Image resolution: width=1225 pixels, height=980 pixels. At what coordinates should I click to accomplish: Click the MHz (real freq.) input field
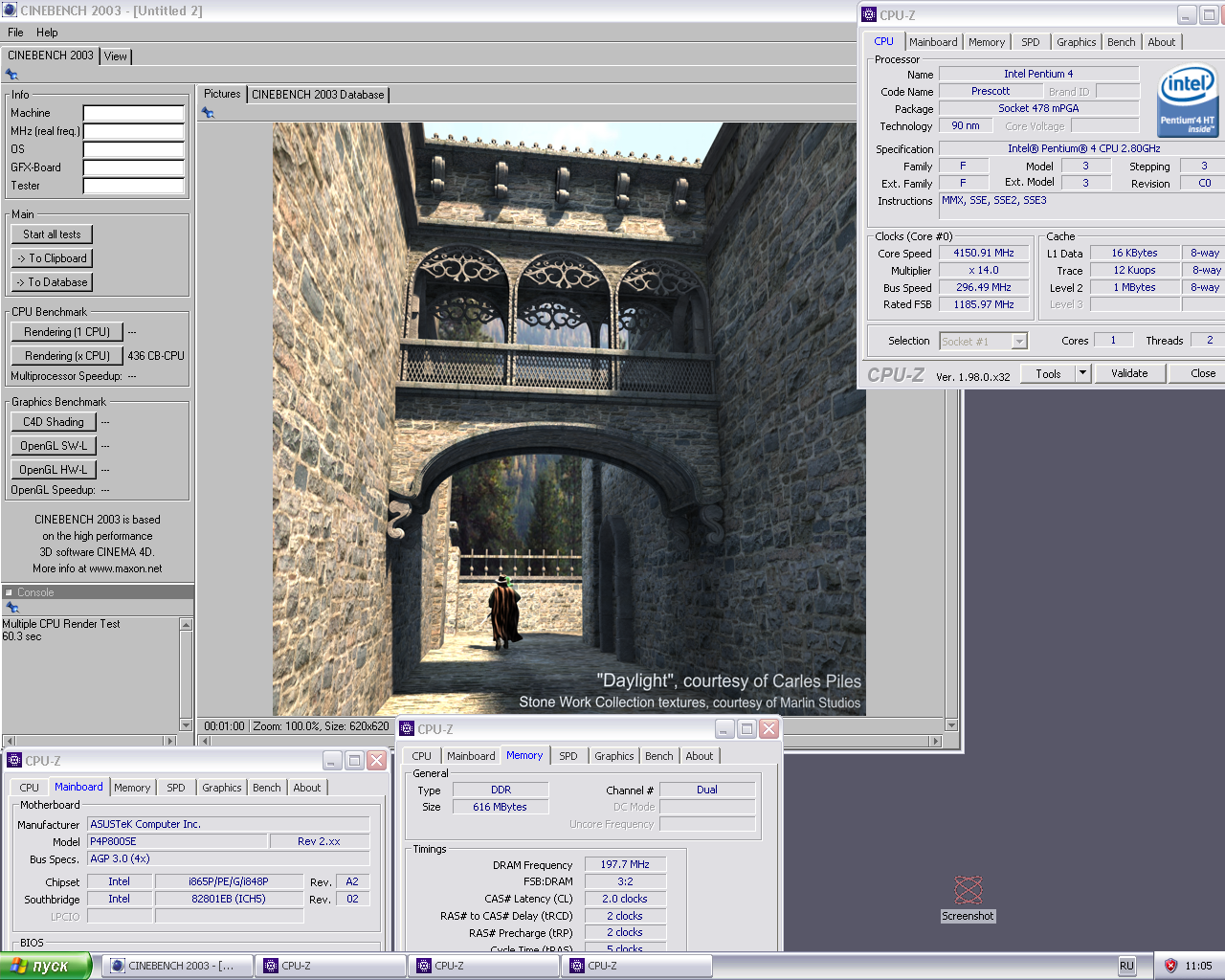(x=133, y=131)
